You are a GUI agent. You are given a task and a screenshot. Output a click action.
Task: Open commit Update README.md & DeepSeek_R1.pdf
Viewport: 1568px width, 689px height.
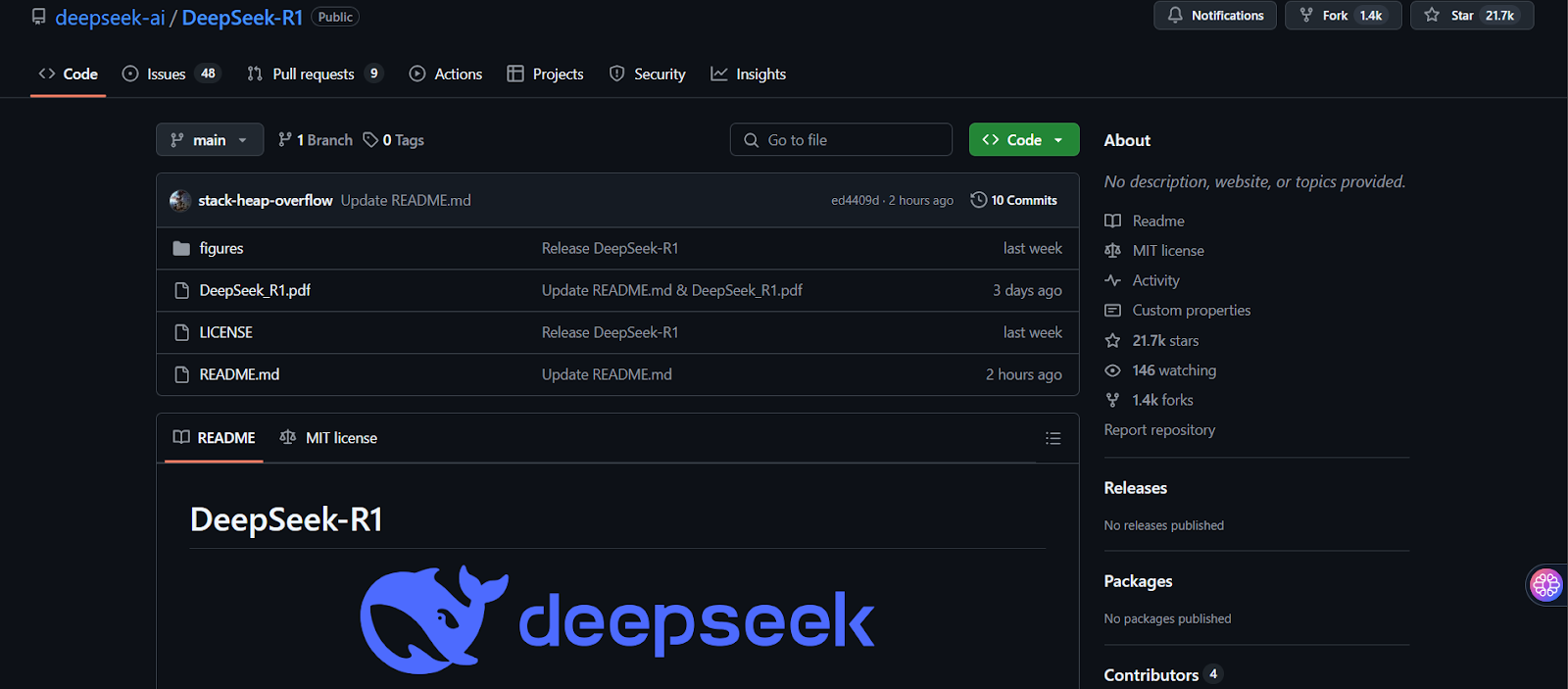[x=672, y=291]
